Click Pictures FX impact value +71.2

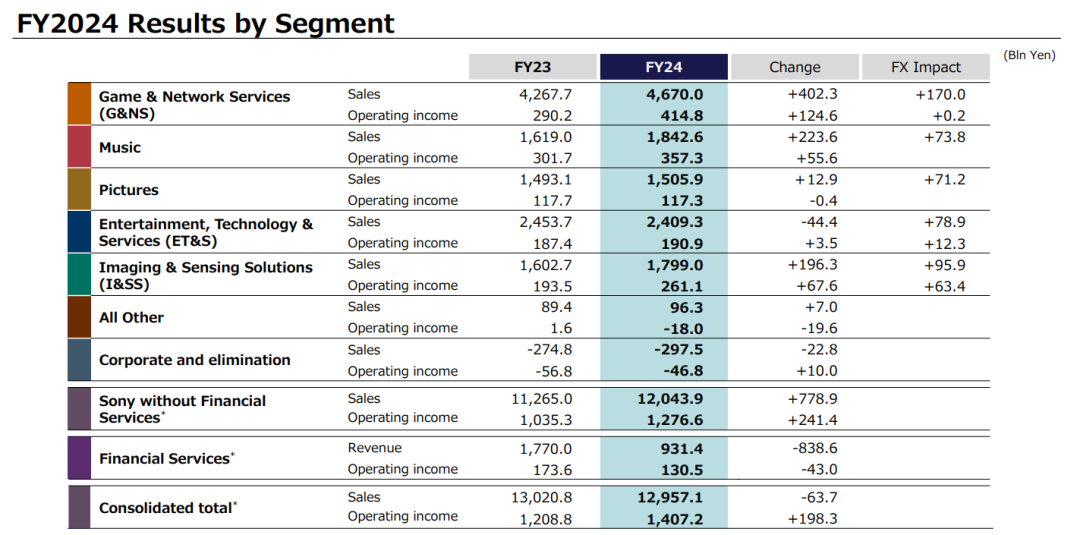pos(945,180)
